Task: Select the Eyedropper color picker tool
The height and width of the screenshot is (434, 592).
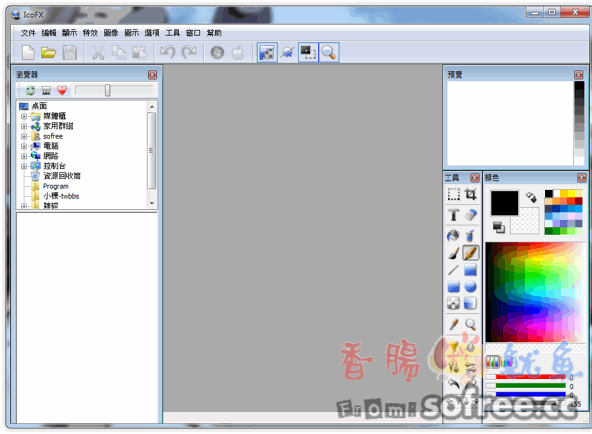Action: (x=453, y=324)
